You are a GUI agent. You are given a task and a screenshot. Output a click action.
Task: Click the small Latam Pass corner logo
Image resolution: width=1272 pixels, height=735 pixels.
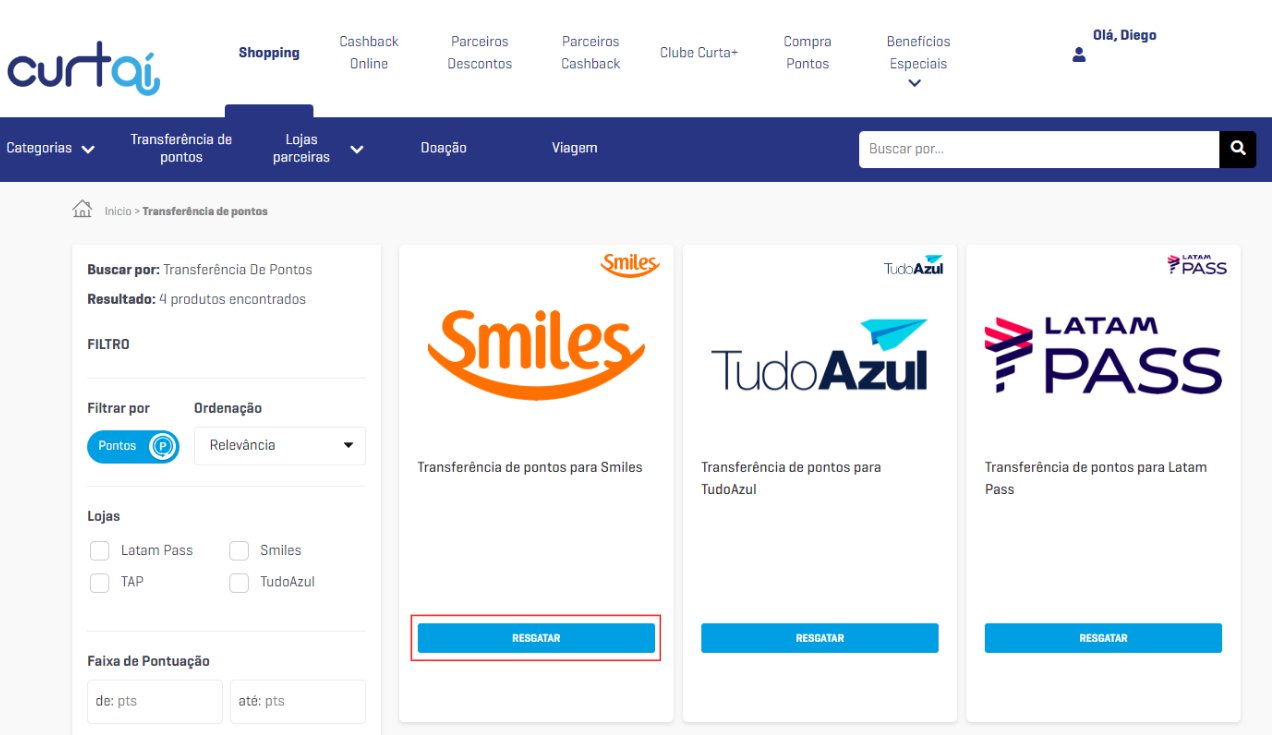point(1197,265)
